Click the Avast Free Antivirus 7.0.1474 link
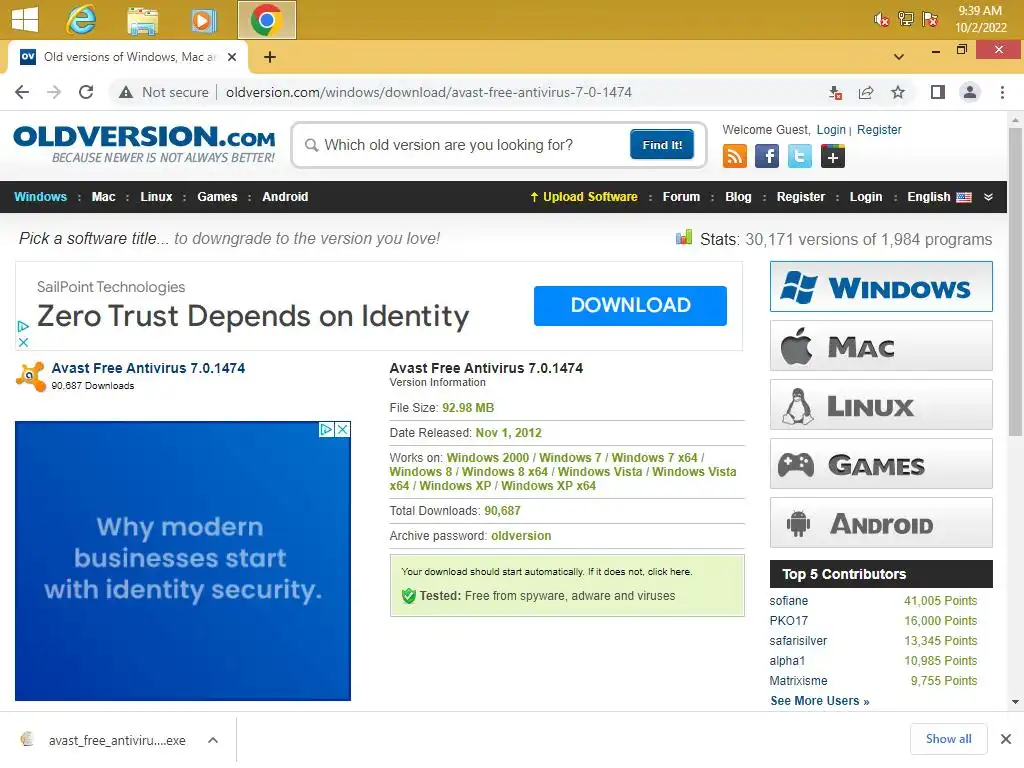This screenshot has width=1024, height=768. pyautogui.click(x=148, y=368)
